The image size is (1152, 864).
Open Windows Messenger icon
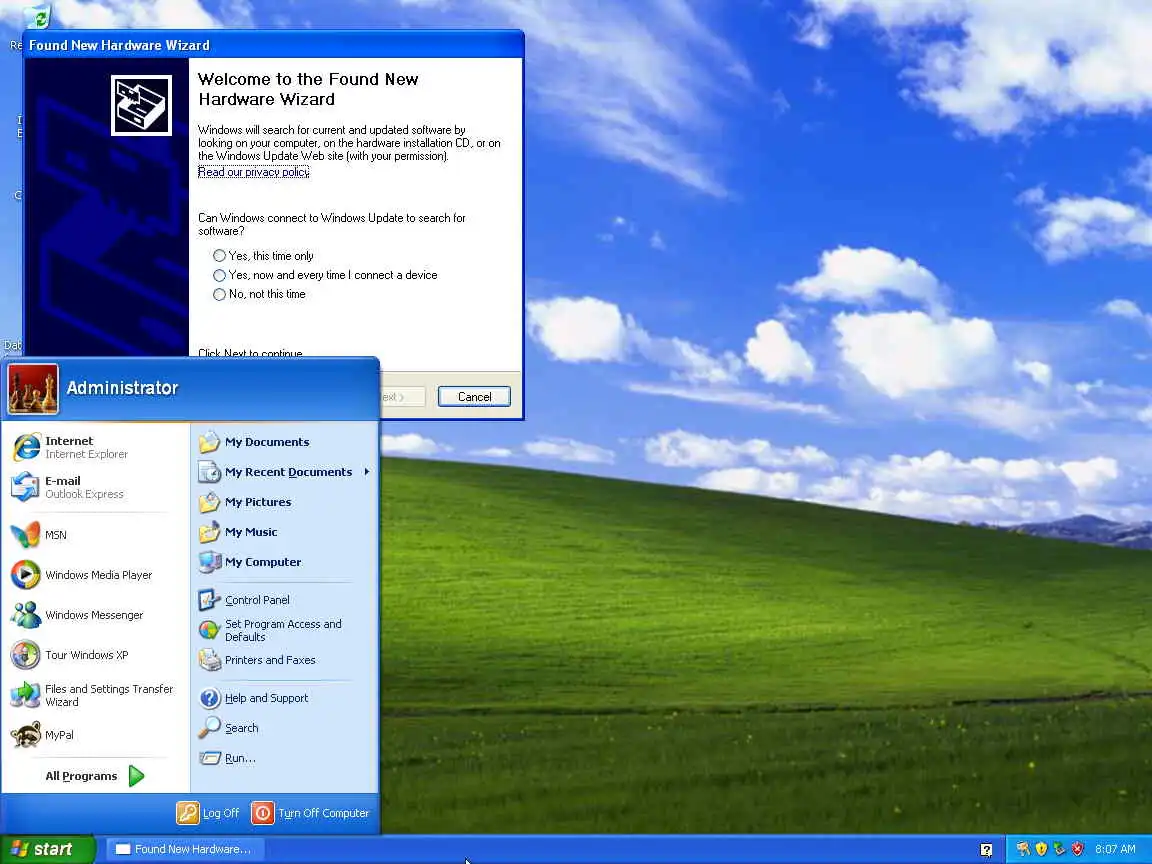click(x=26, y=615)
